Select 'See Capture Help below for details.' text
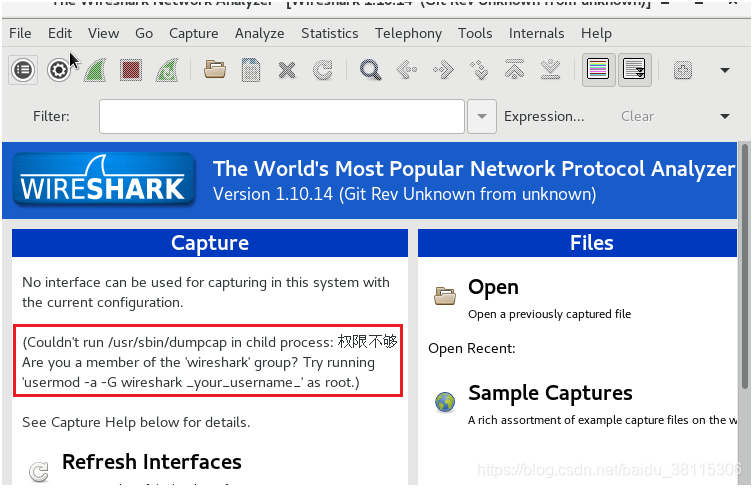This screenshot has width=752, height=488. pos(136,422)
